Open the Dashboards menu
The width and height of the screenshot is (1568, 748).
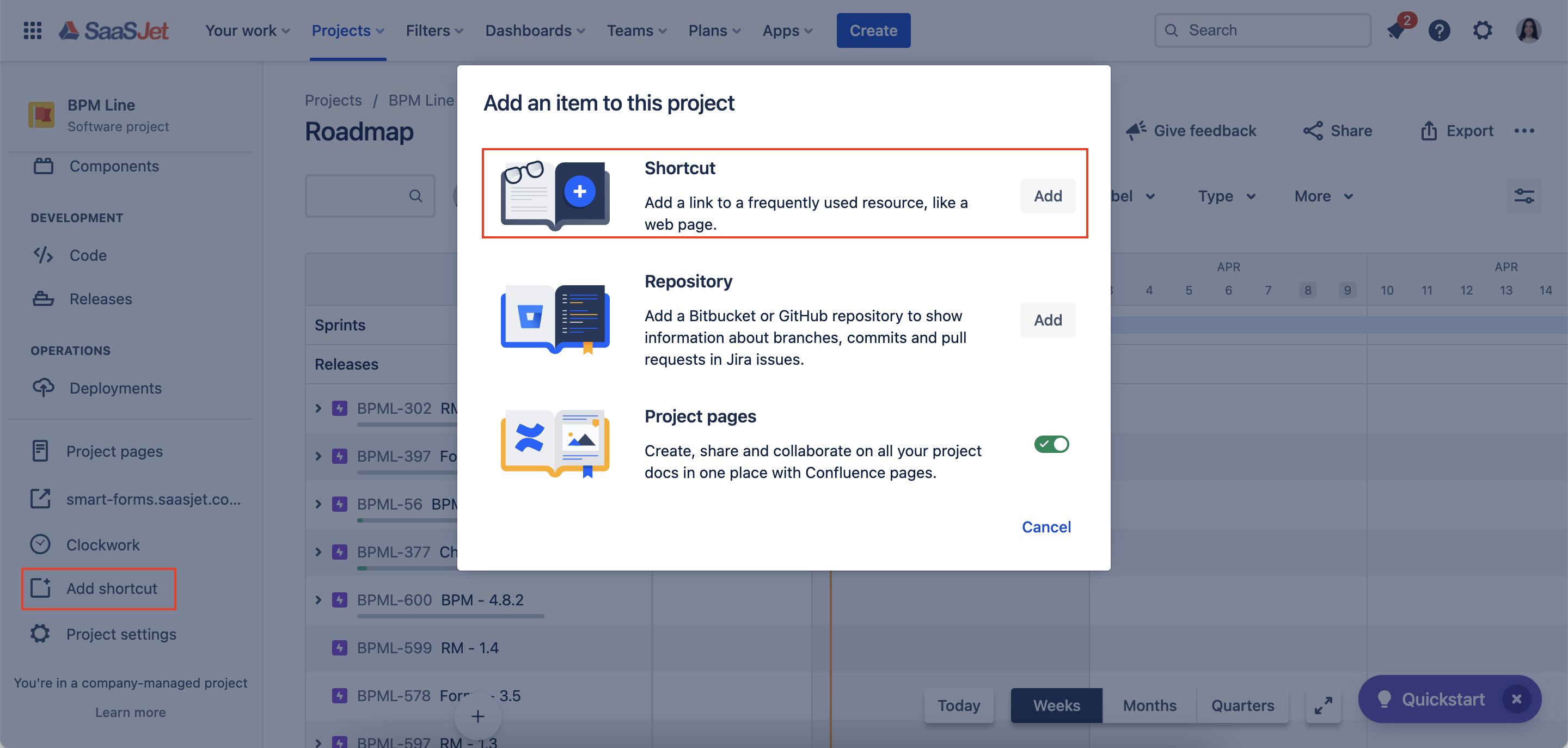535,30
